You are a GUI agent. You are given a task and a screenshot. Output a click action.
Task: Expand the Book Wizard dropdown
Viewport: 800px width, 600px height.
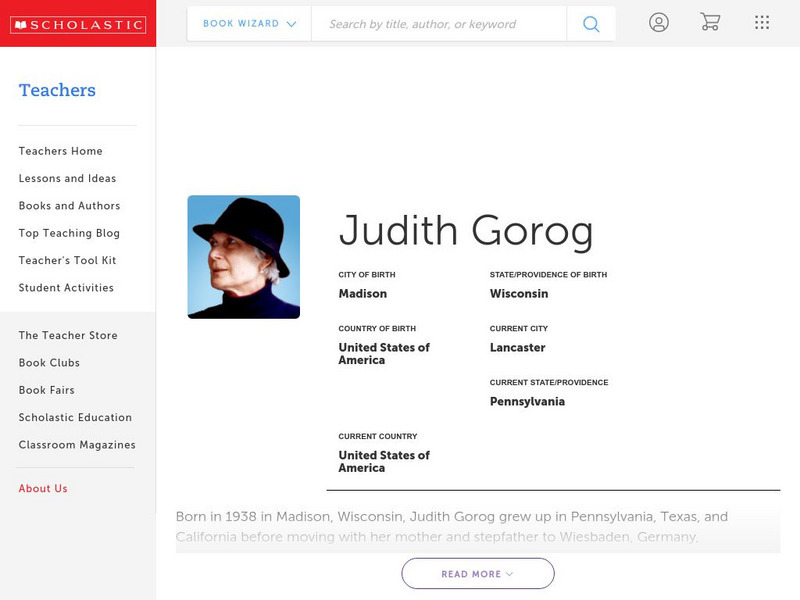coord(249,24)
